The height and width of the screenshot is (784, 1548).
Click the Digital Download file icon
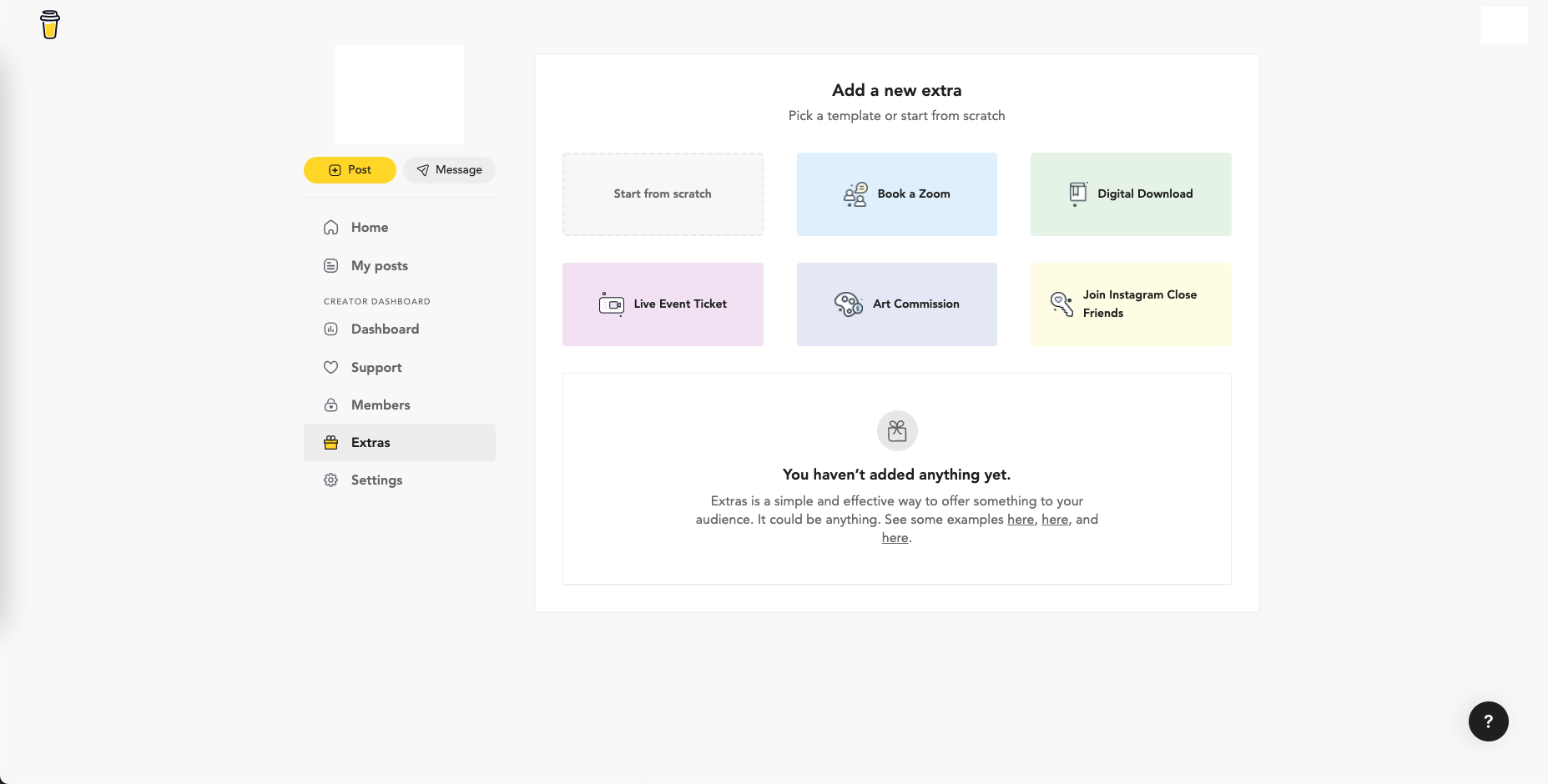(x=1078, y=193)
